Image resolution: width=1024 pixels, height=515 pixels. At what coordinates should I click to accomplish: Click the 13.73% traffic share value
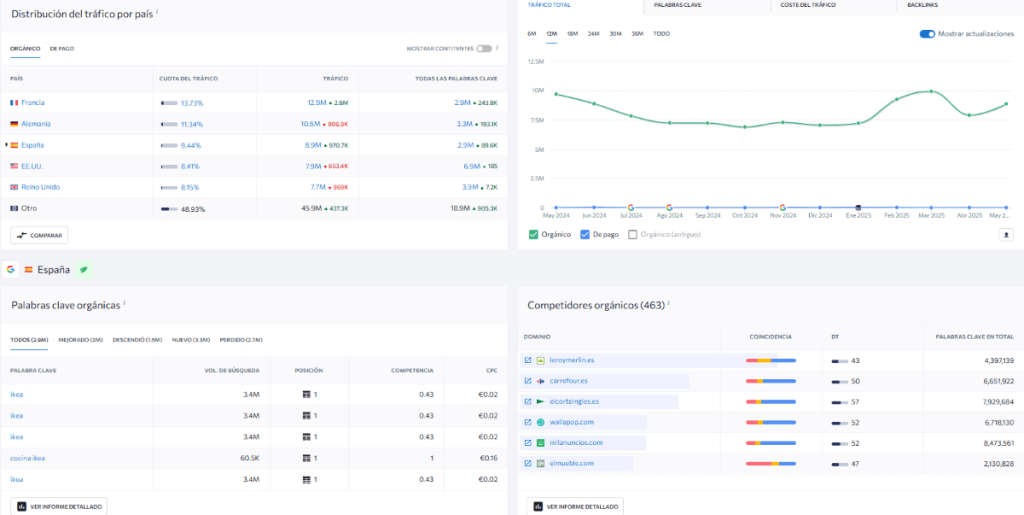[x=192, y=103]
